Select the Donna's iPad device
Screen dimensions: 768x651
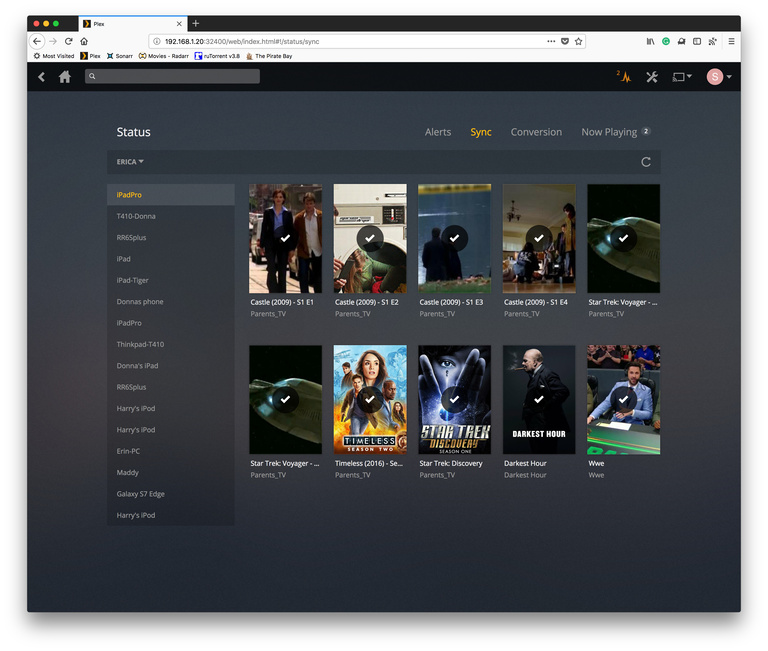pyautogui.click(x=170, y=366)
